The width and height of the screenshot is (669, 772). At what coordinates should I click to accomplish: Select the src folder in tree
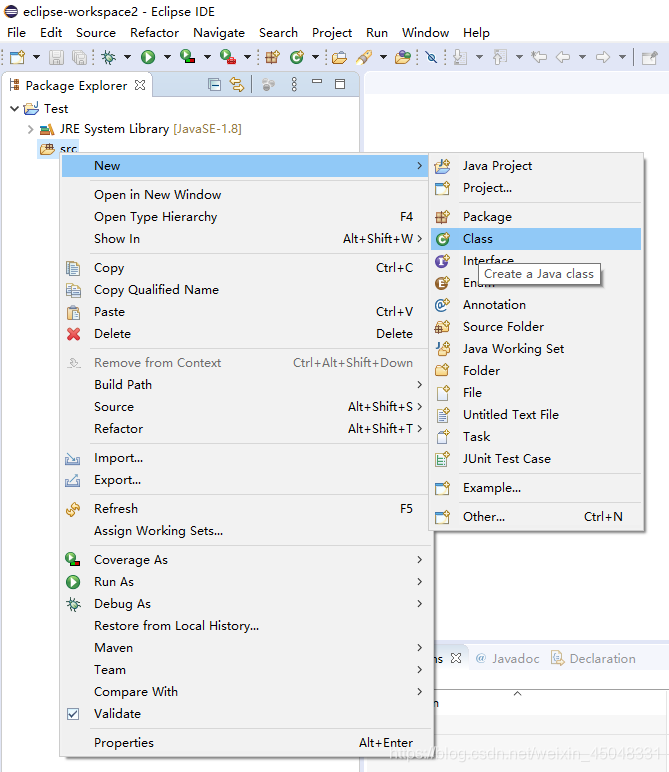click(x=59, y=149)
